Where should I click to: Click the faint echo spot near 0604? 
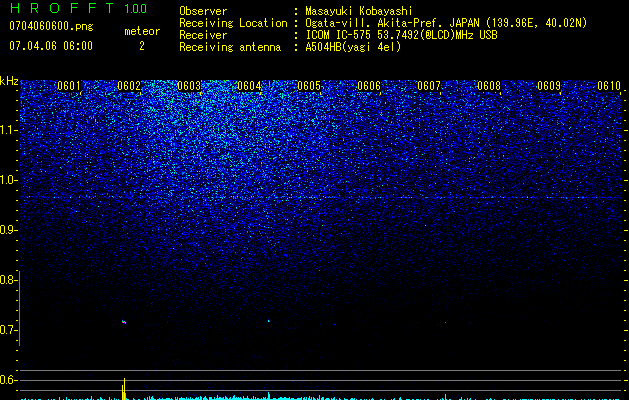tap(268, 321)
